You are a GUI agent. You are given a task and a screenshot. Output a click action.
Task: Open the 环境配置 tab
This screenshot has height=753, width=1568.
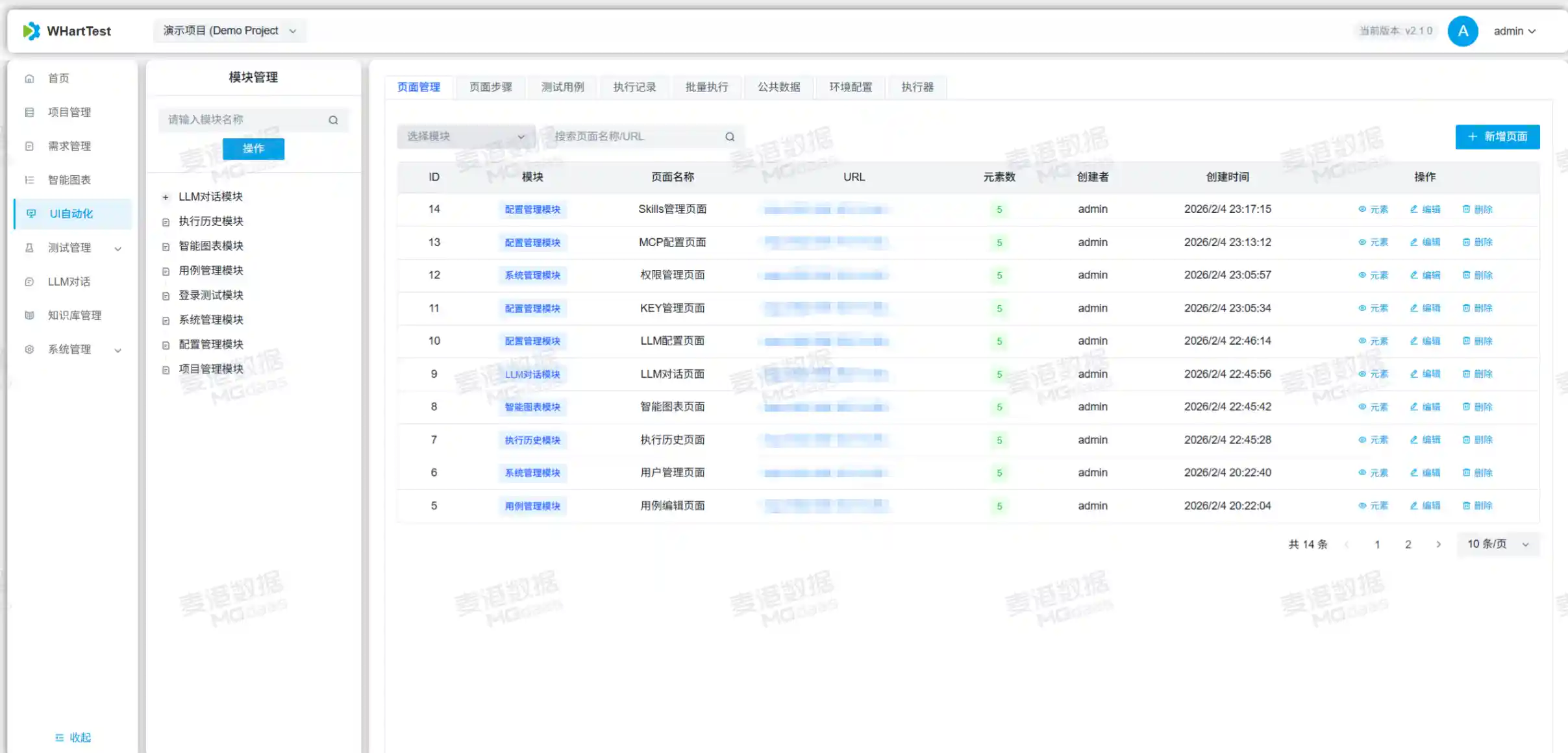point(850,87)
